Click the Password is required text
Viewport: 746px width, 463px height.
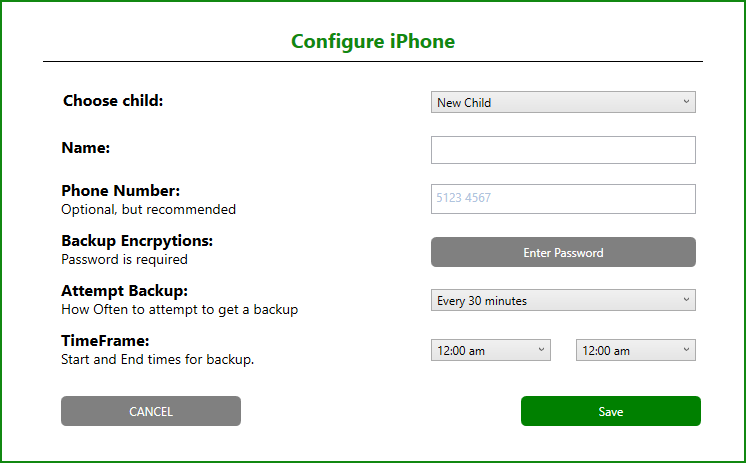(x=124, y=259)
